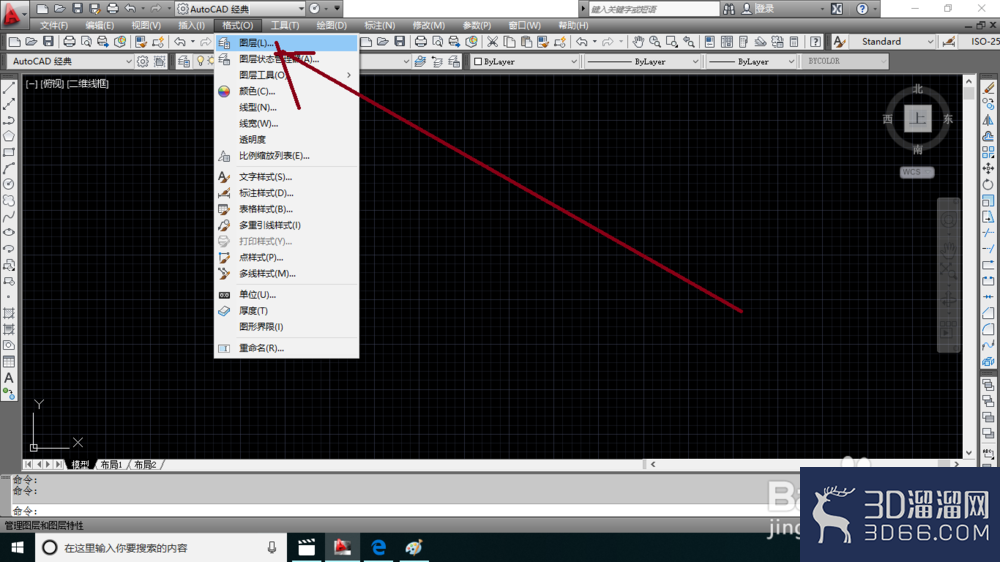Open 单位(U)... entry
This screenshot has width=1000, height=562.
[x=286, y=295]
